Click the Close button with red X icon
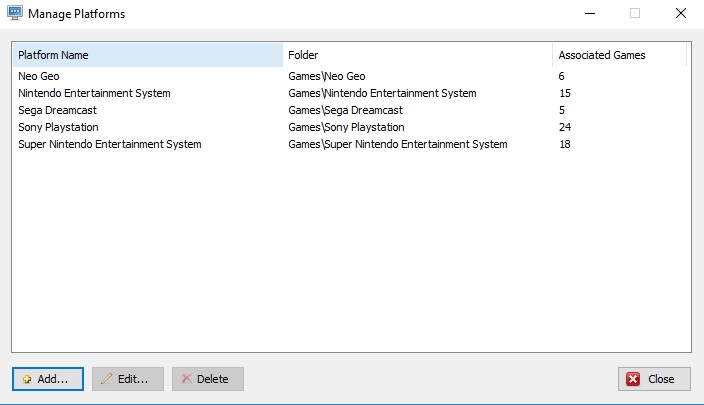This screenshot has width=704, height=405. click(654, 379)
